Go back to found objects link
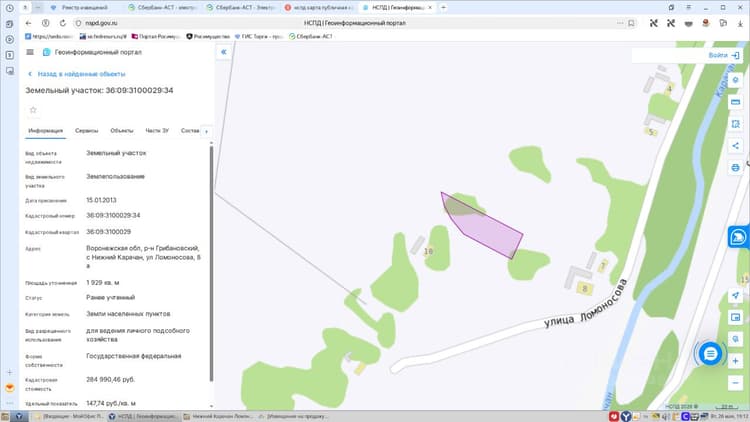This screenshot has width=750, height=422. tap(77, 74)
